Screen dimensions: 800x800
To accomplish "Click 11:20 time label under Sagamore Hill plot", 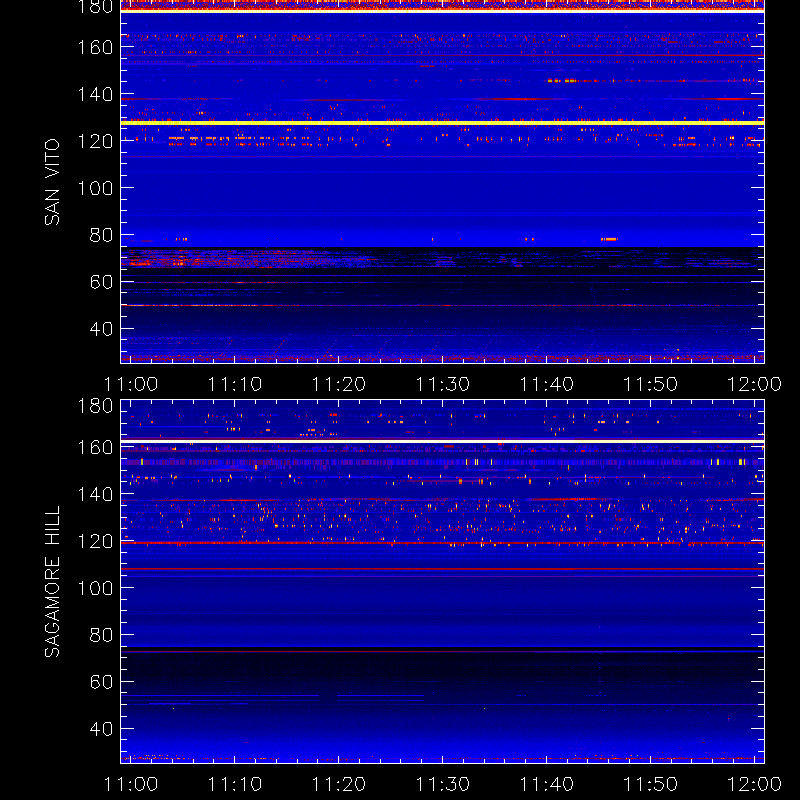I will [339, 784].
